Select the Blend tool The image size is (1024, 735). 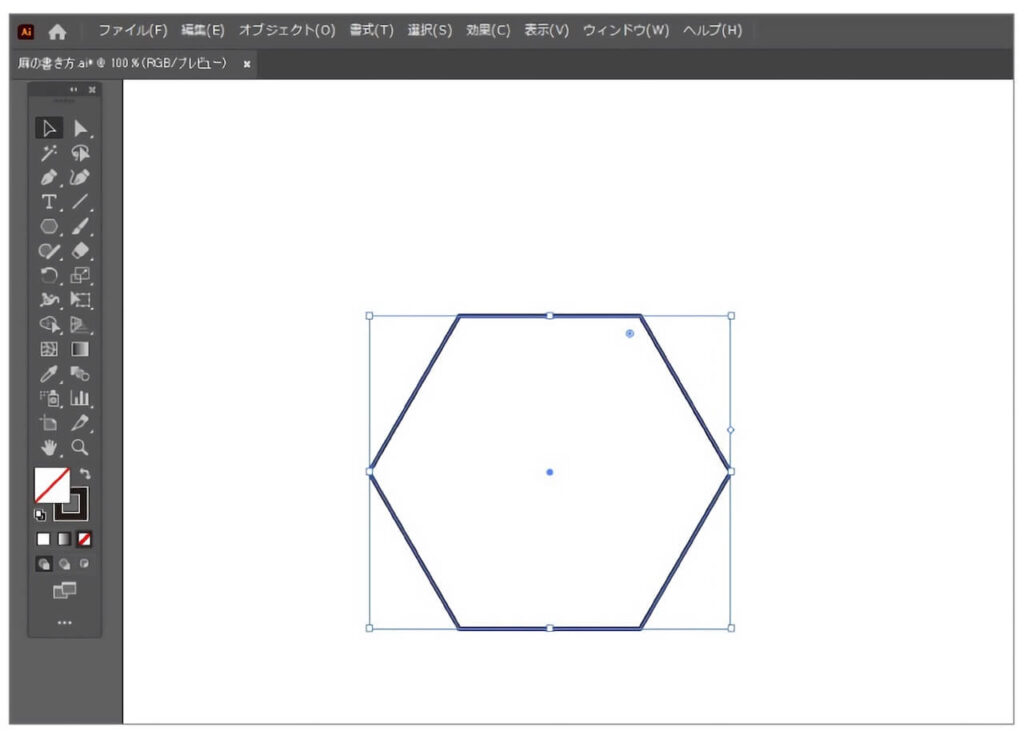pyautogui.click(x=80, y=374)
